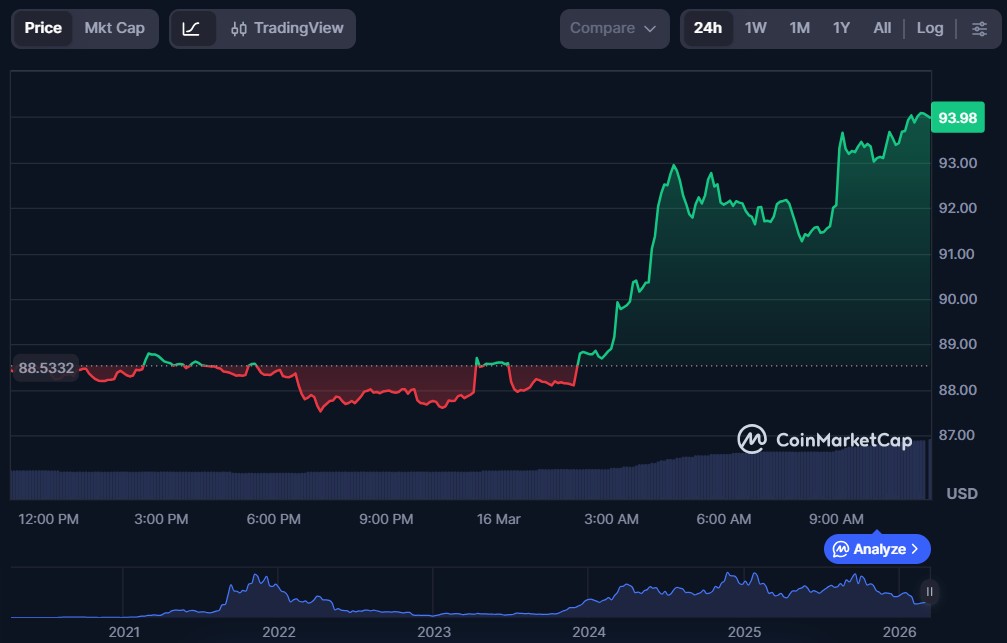Image resolution: width=1007 pixels, height=643 pixels.
Task: Switch to the line chart view icon
Action: [x=191, y=28]
